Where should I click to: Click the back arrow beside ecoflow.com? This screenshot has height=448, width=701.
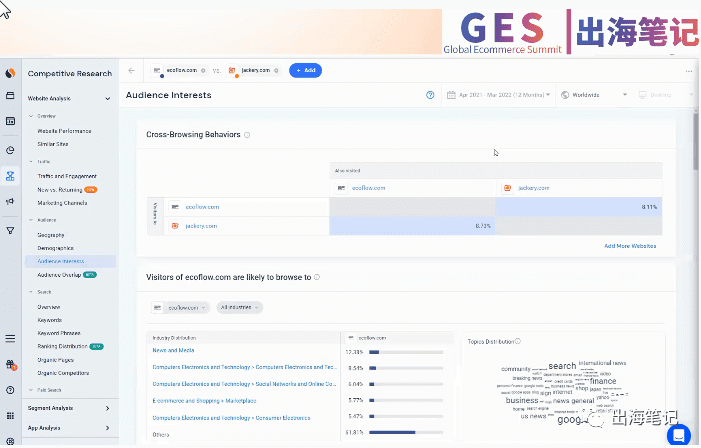131,70
